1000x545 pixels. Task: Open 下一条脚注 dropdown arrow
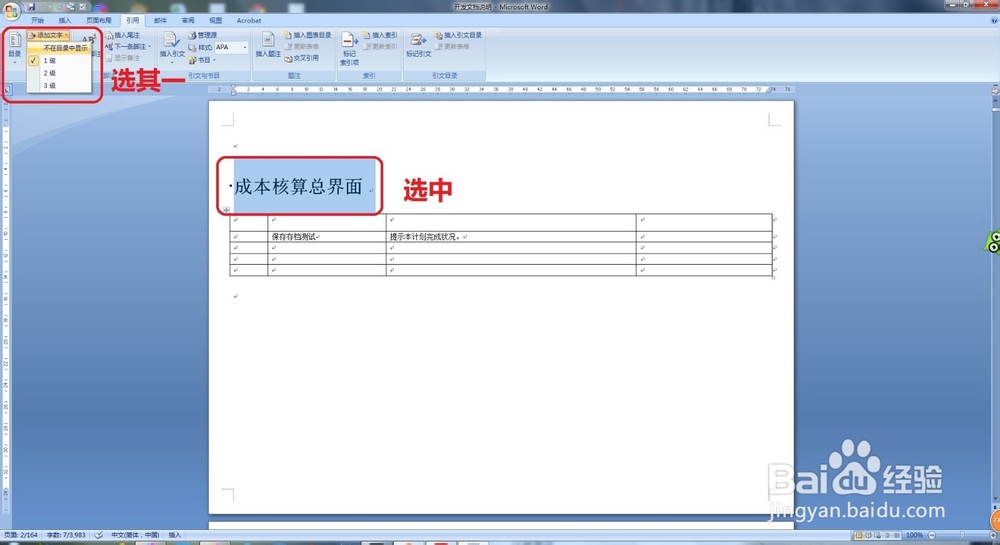[150, 47]
